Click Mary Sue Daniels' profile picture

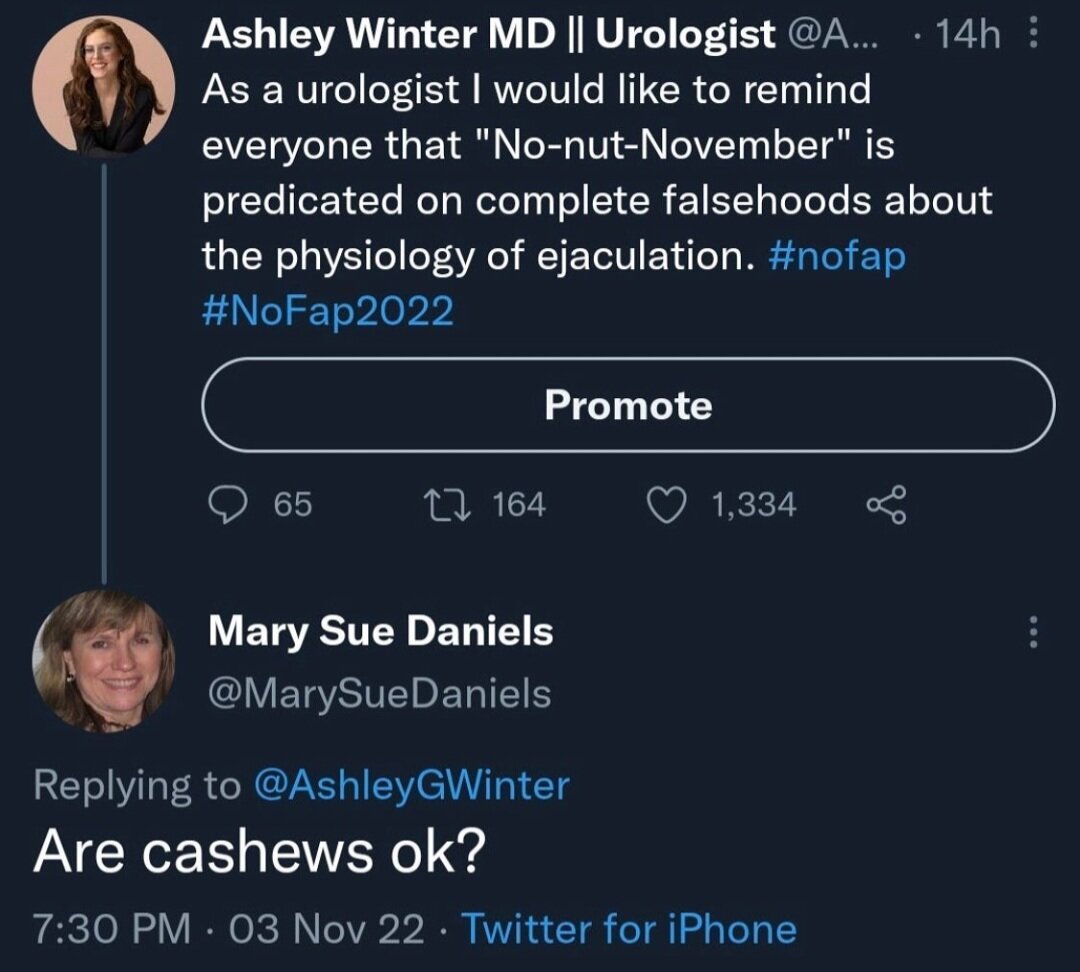coord(104,661)
